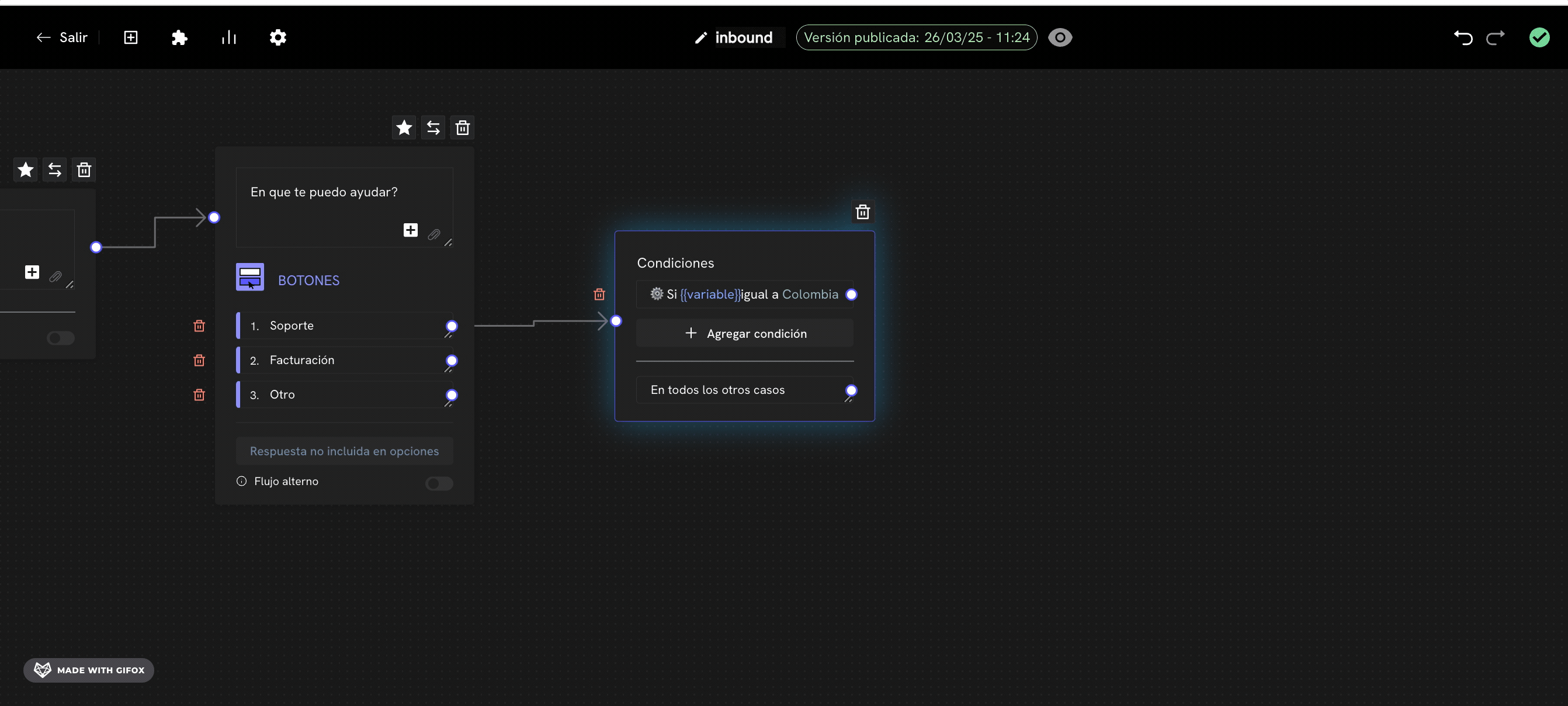Click swap arrows icon above BOTONES node
The image size is (1568, 706).
click(433, 128)
